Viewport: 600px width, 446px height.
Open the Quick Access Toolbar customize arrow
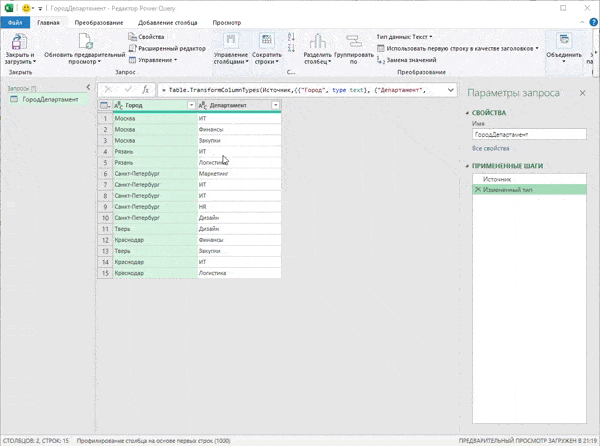[x=40, y=8]
